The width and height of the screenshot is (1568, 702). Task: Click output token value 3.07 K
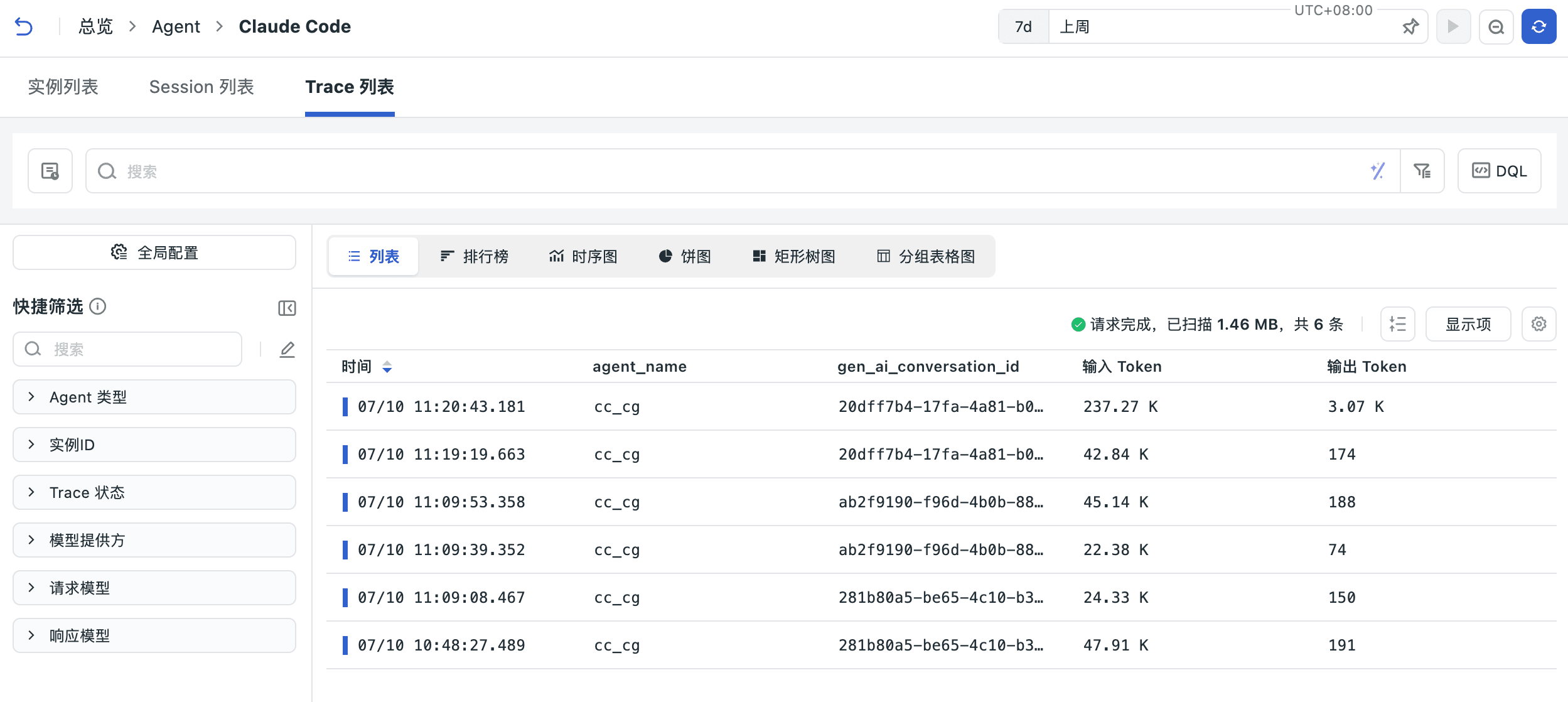(x=1356, y=407)
